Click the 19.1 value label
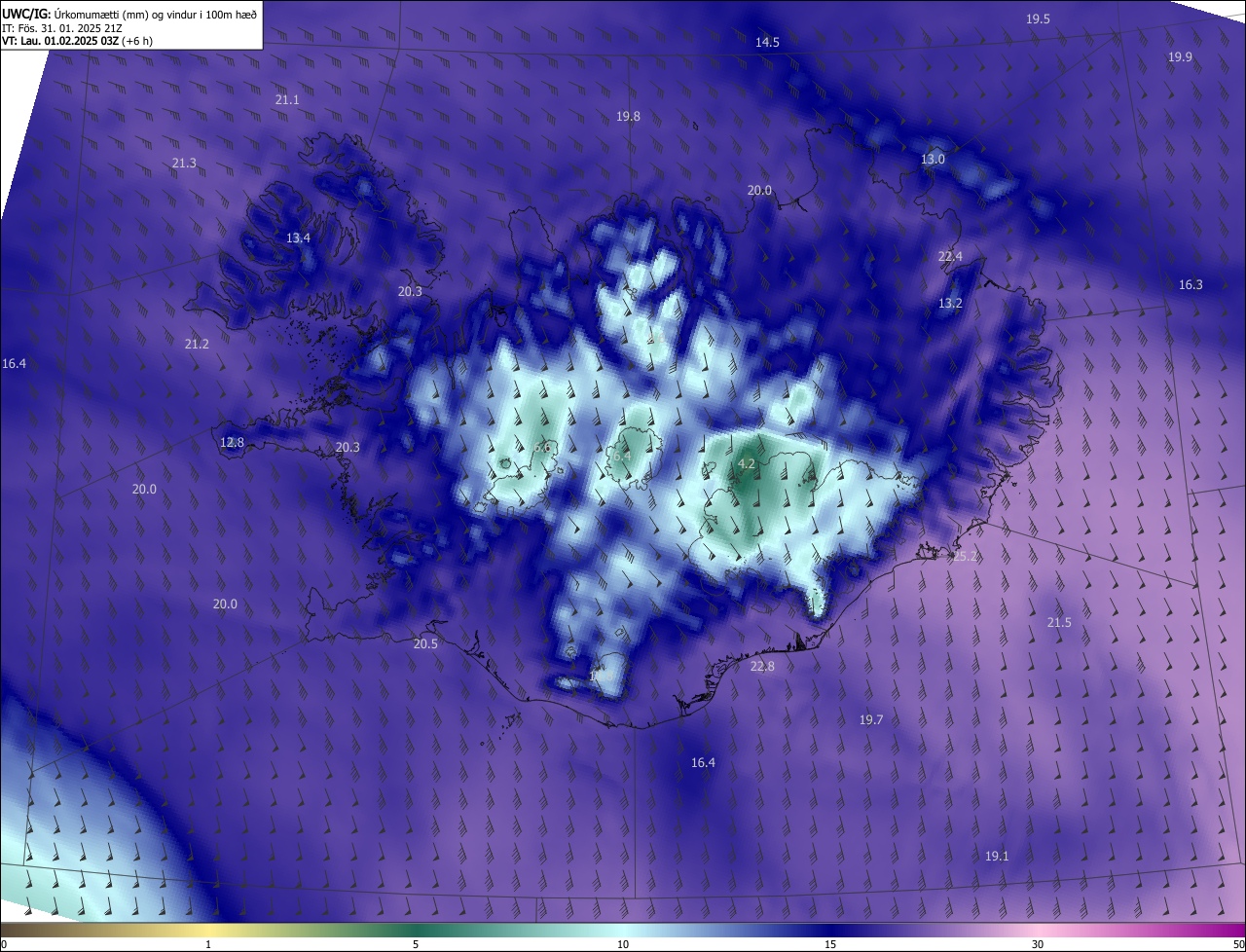The height and width of the screenshot is (952, 1246). 997,857
